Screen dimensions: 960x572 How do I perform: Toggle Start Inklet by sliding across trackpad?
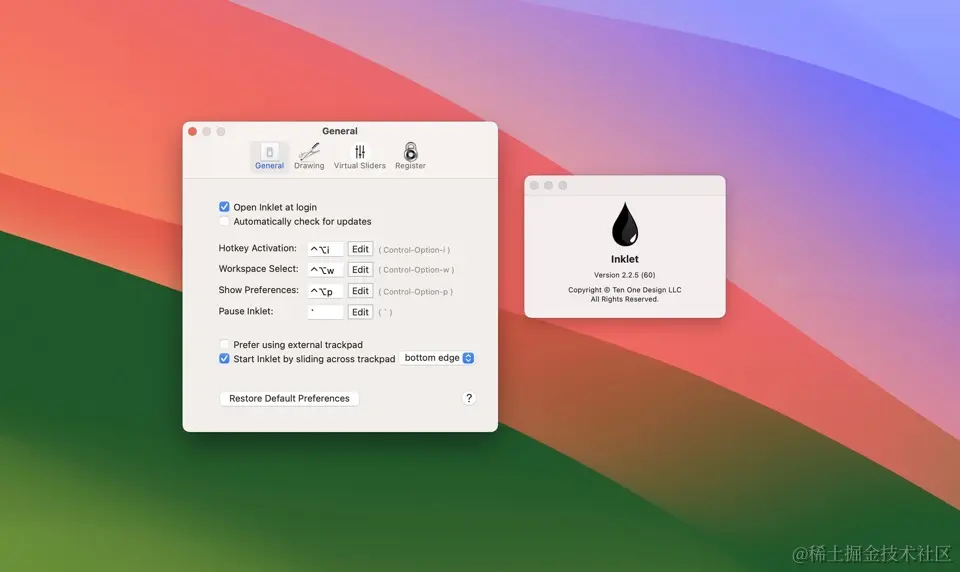click(x=224, y=358)
